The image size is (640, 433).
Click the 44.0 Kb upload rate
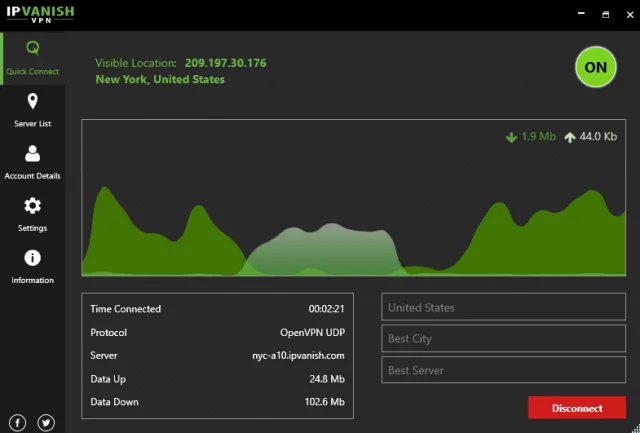(598, 136)
